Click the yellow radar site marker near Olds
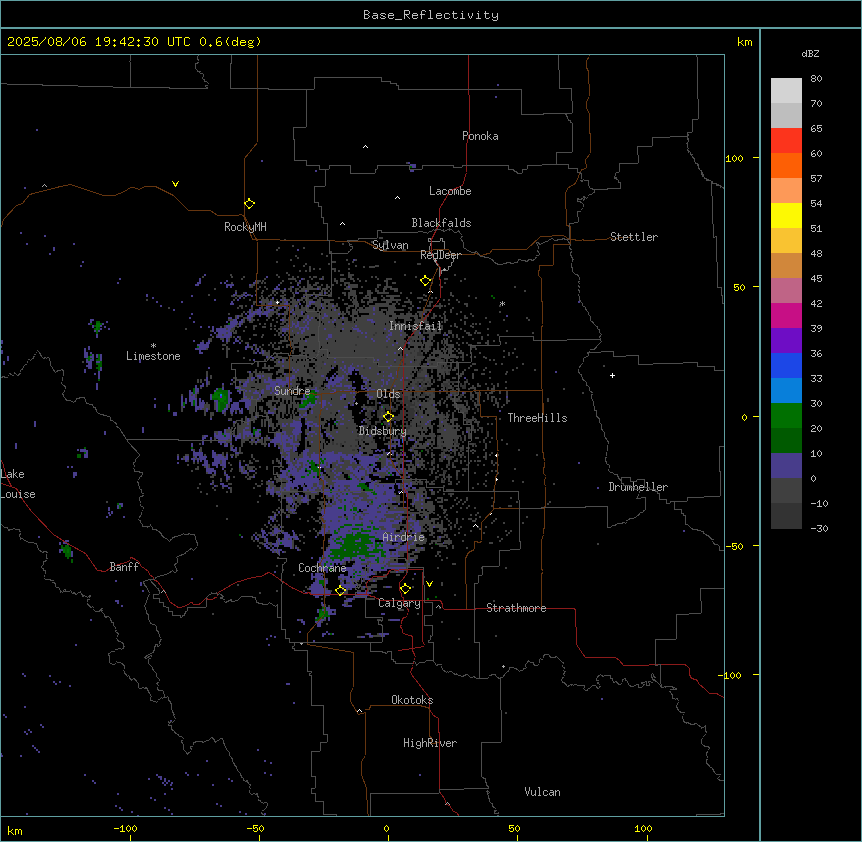This screenshot has height=842, width=862. [388, 417]
